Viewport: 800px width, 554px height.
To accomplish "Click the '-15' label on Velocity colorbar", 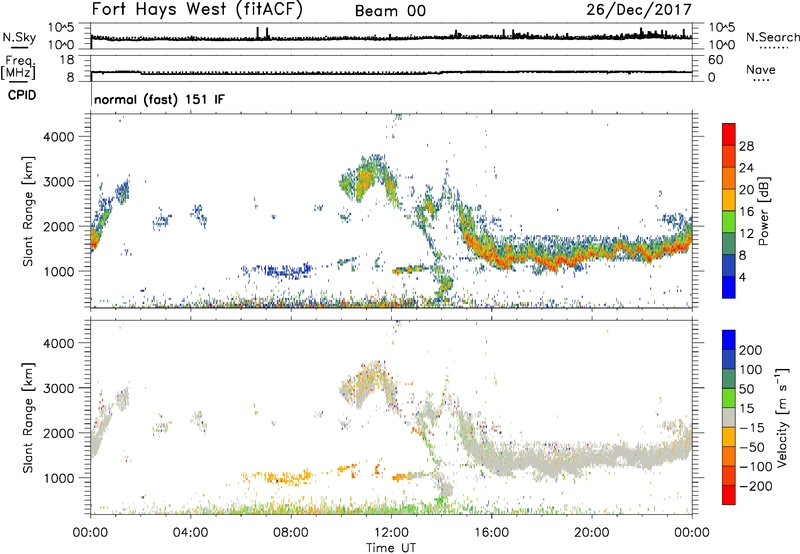I will tap(752, 428).
